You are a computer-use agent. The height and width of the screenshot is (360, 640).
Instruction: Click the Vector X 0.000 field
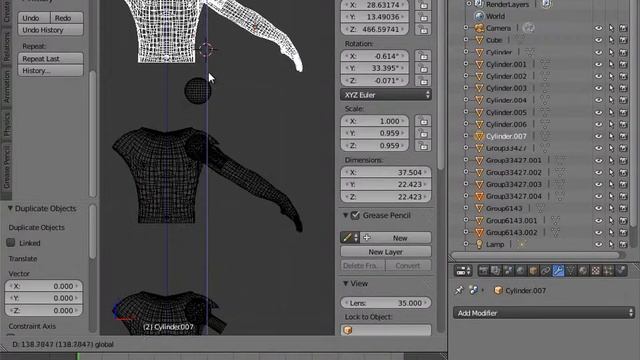coord(44,286)
